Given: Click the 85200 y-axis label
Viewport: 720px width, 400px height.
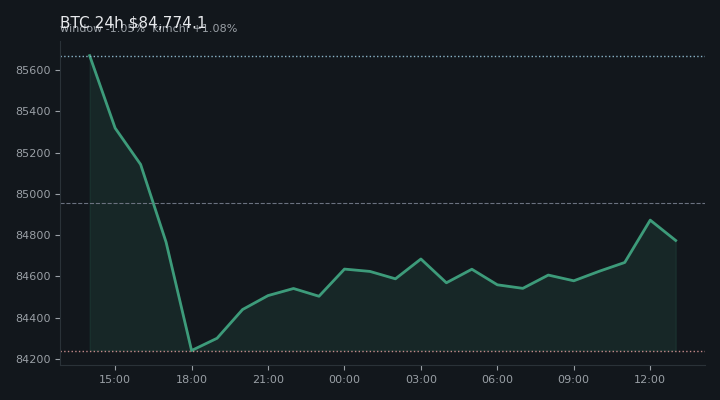Looking at the screenshot, I should tap(33, 153).
